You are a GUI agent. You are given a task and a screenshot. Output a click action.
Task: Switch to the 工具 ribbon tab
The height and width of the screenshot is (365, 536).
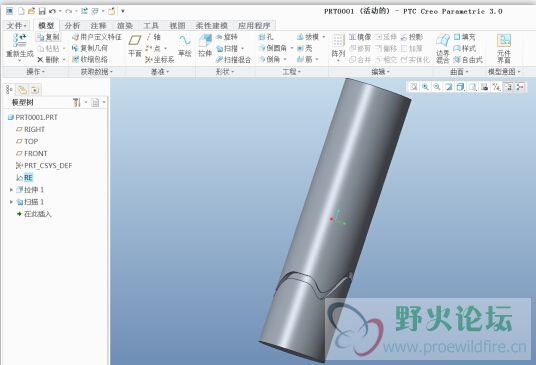[151, 25]
